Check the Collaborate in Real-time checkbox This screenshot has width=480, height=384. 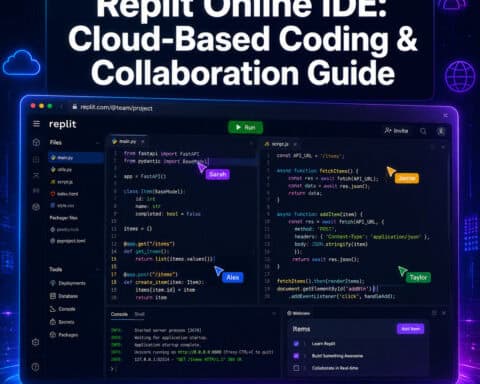click(x=296, y=368)
